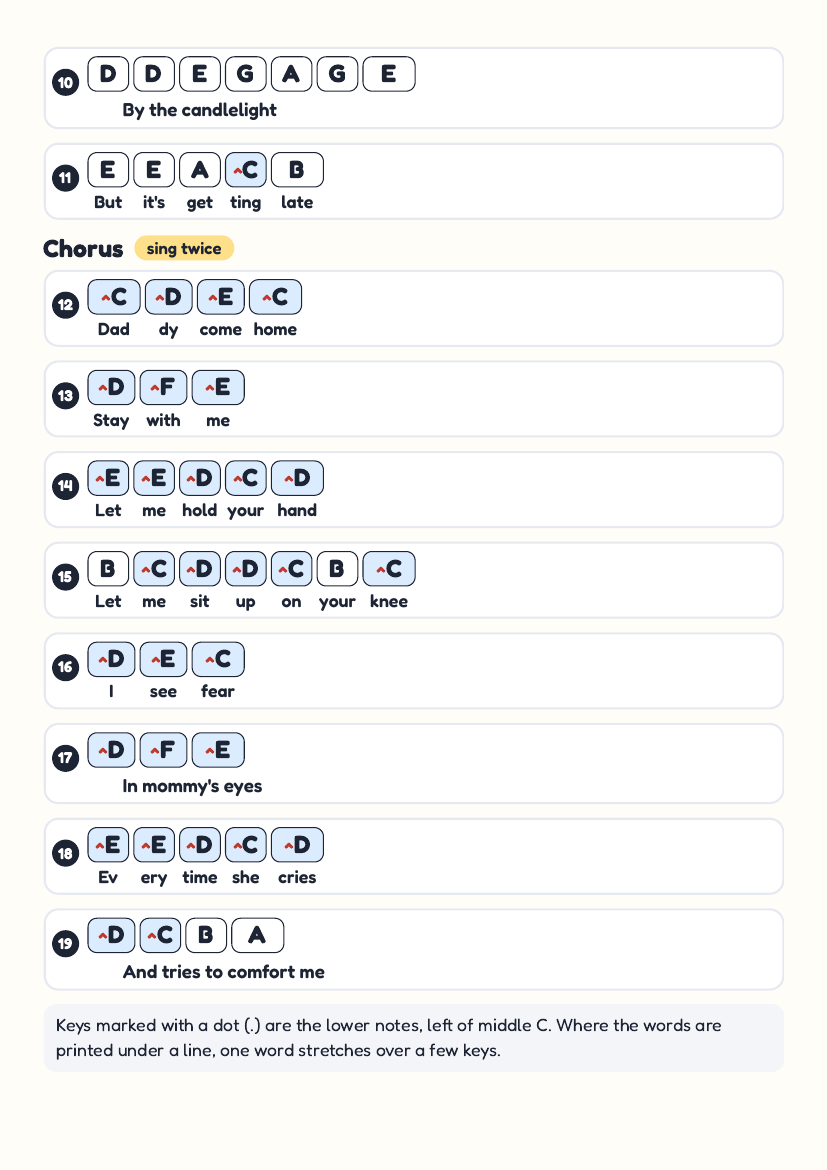This screenshot has height=1170, width=827.
Task: Select the high E key above 'see'
Action: point(163,660)
